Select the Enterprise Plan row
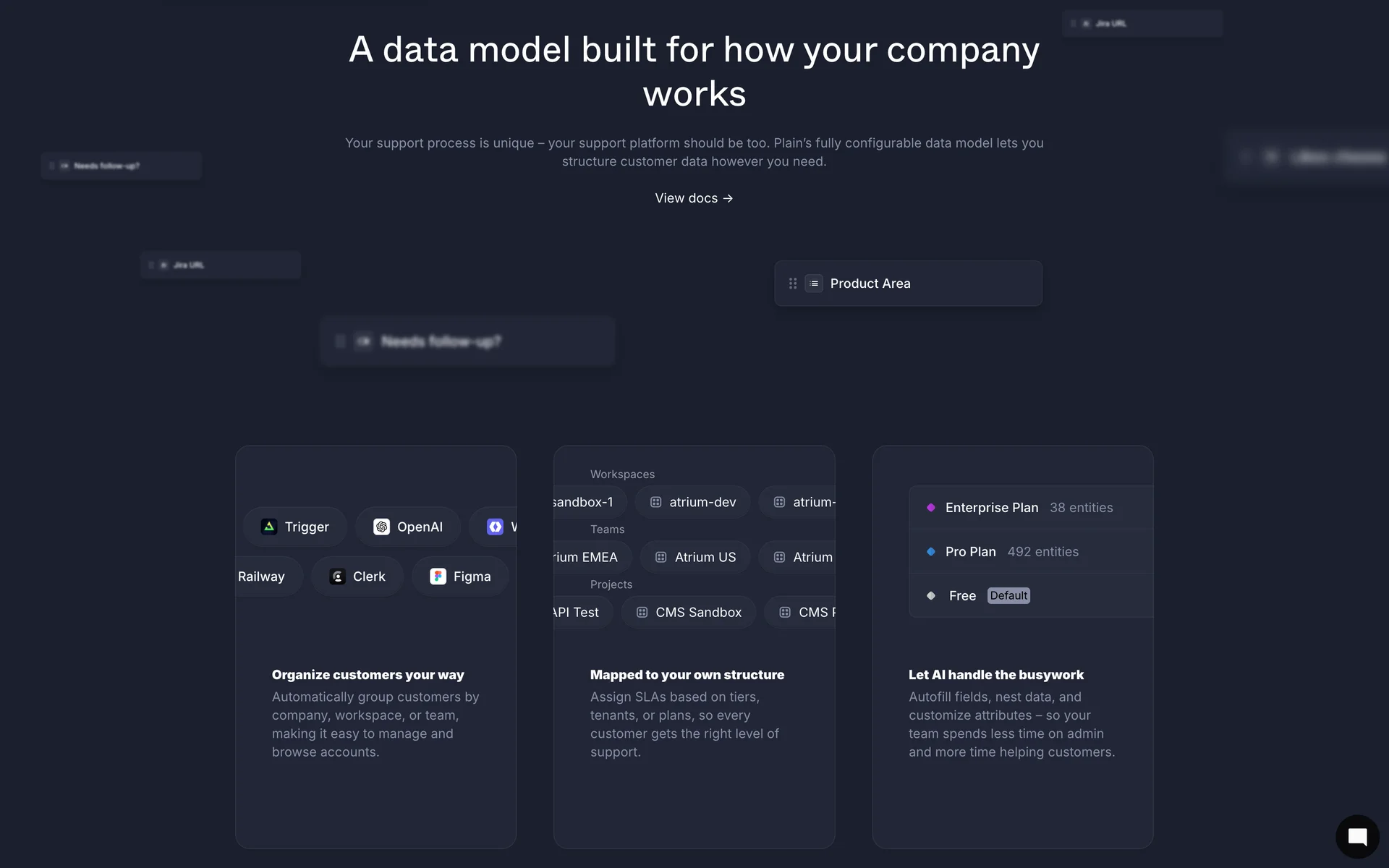The height and width of the screenshot is (868, 1389). pyautogui.click(x=1029, y=508)
